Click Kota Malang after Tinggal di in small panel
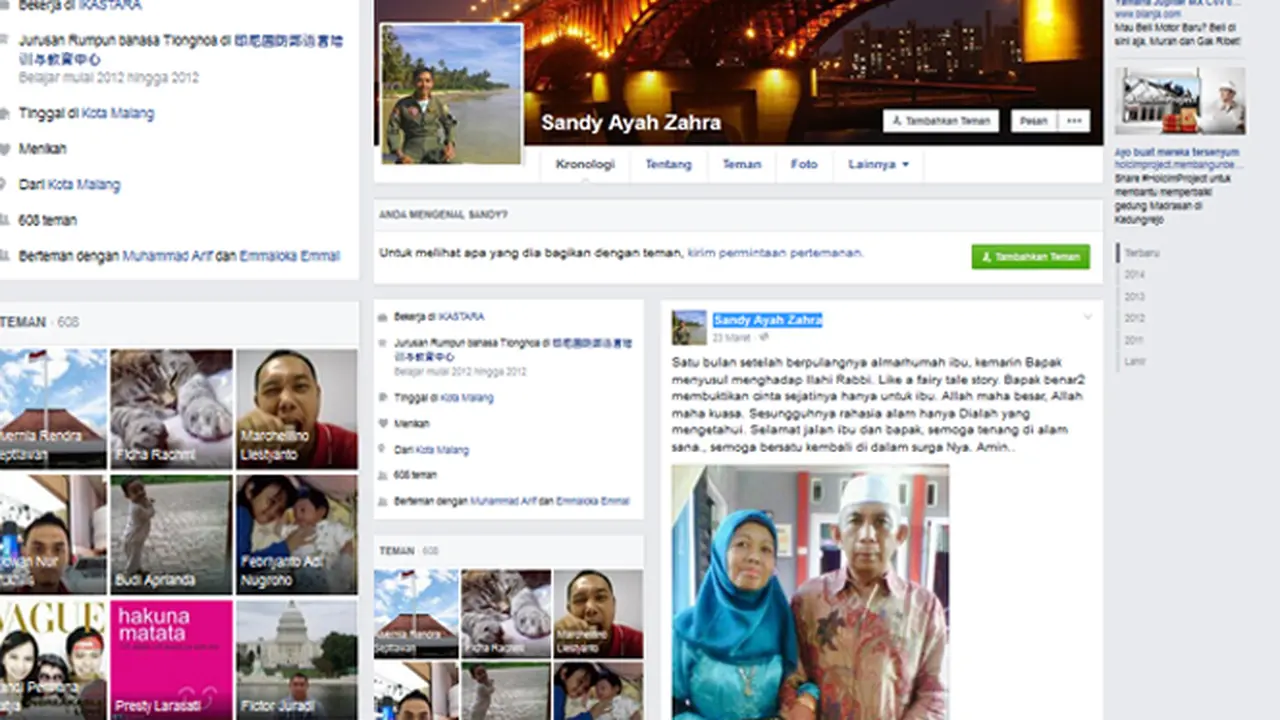 [x=467, y=398]
